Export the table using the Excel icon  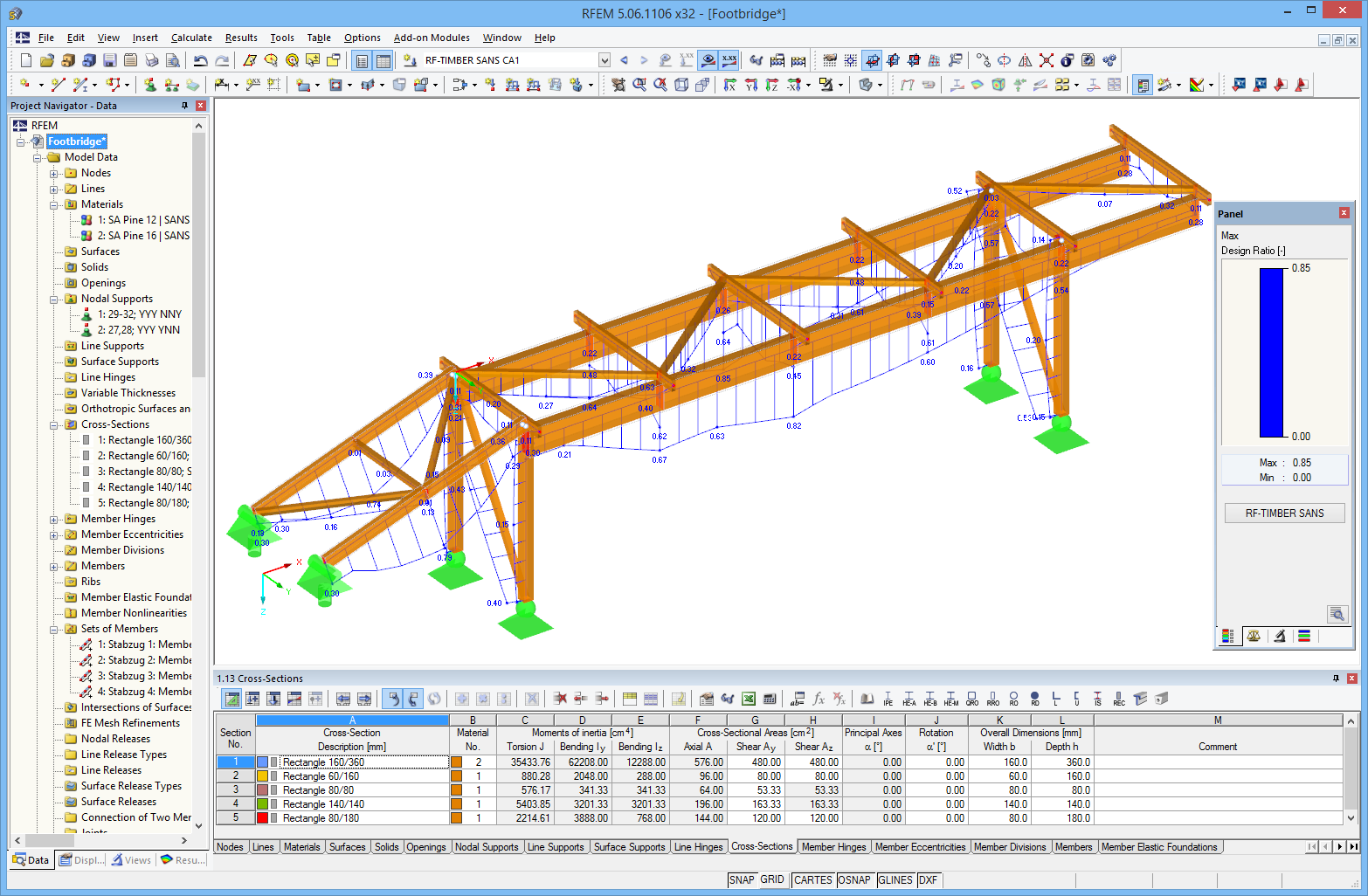point(749,699)
